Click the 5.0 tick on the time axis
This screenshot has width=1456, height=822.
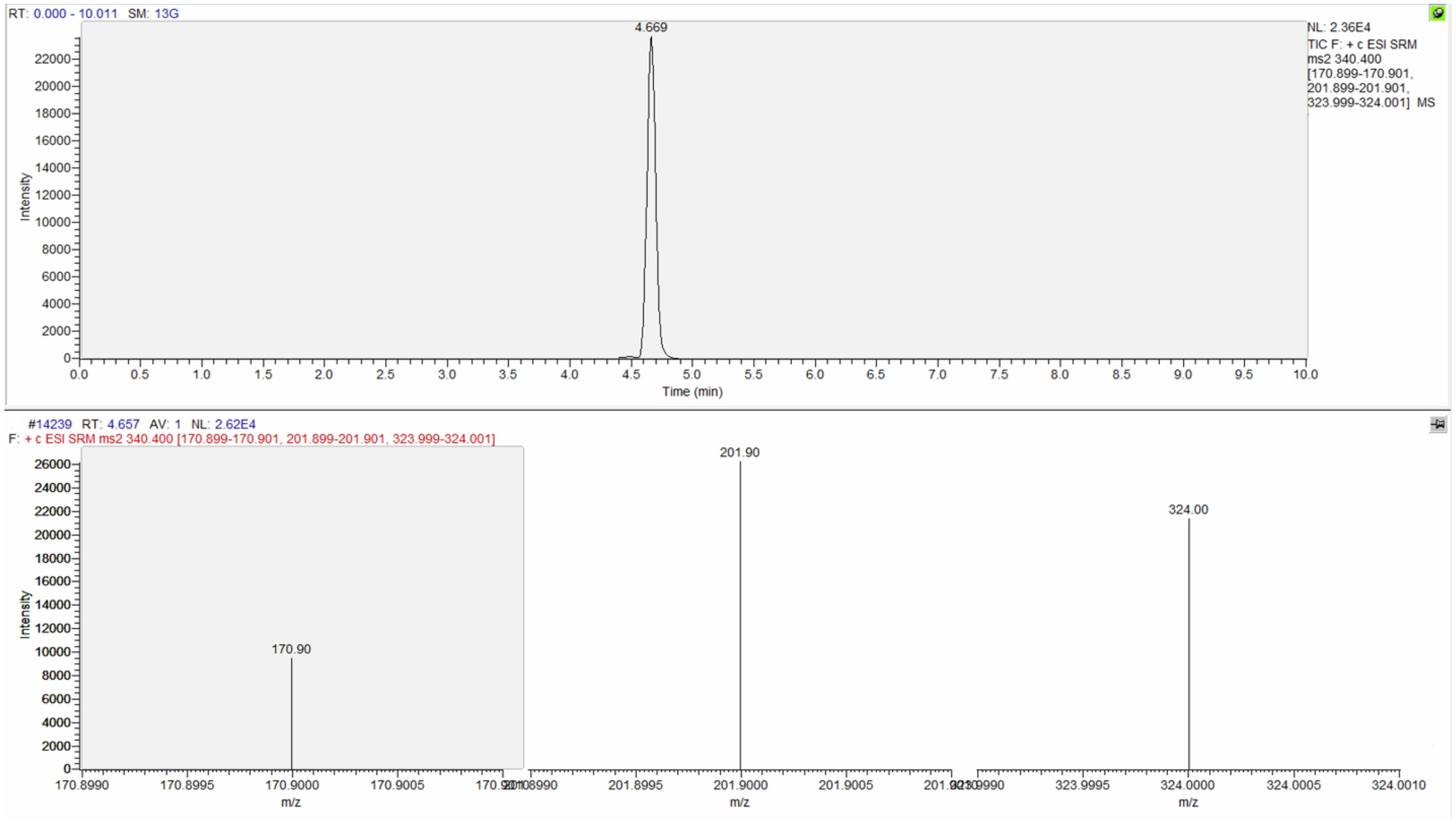coord(692,375)
